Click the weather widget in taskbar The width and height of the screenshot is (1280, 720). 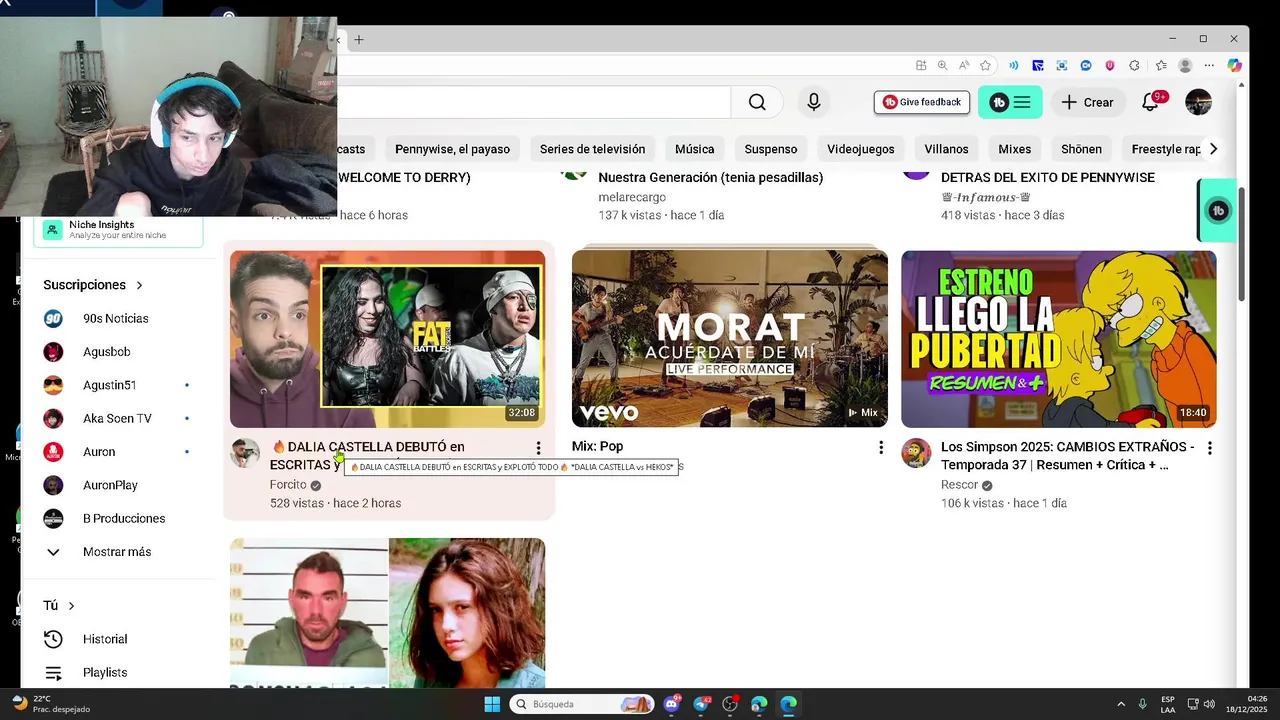pos(50,704)
